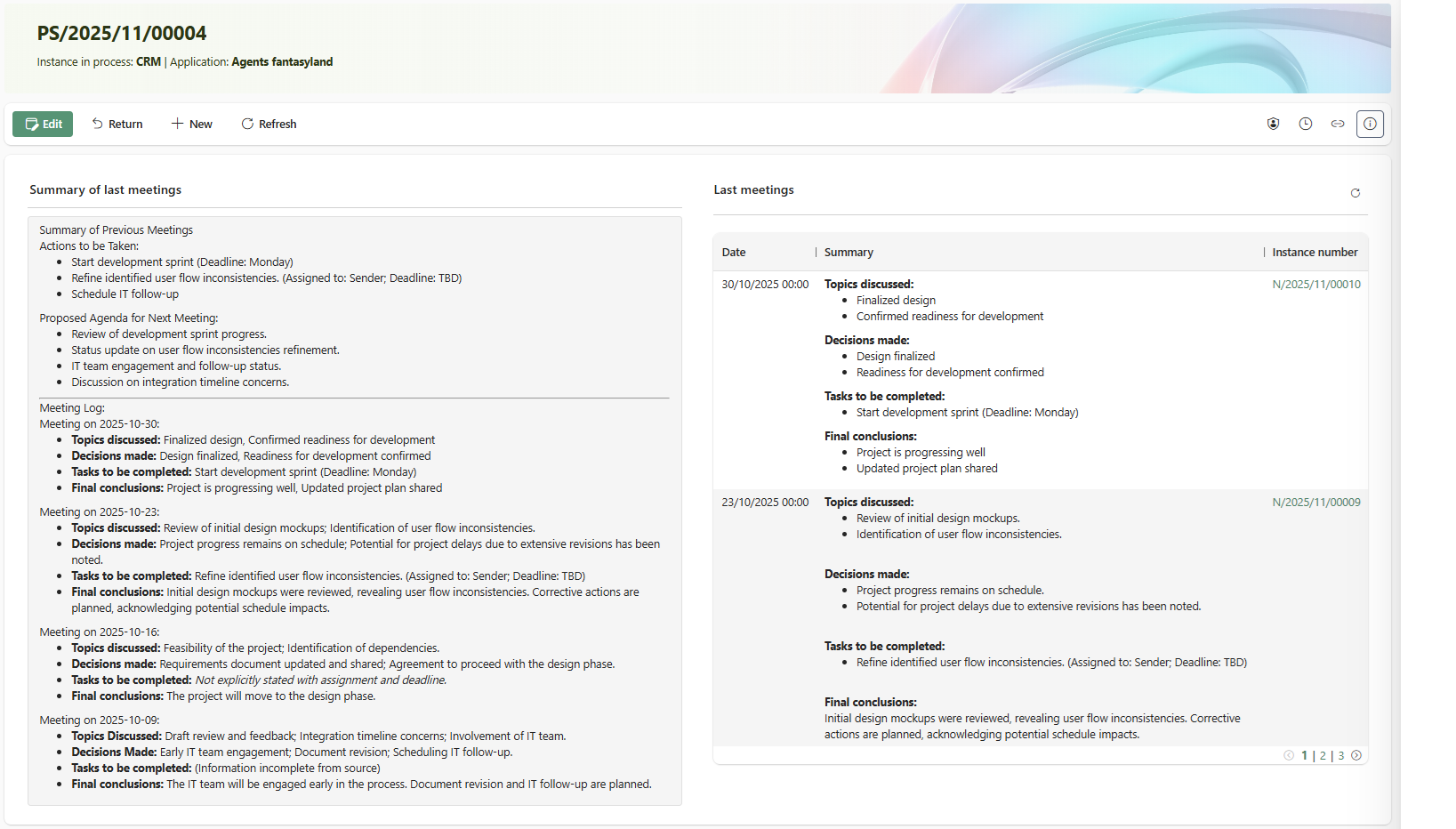This screenshot has height=829, width=1456.
Task: Reload the Last meetings list
Action: [x=1355, y=193]
